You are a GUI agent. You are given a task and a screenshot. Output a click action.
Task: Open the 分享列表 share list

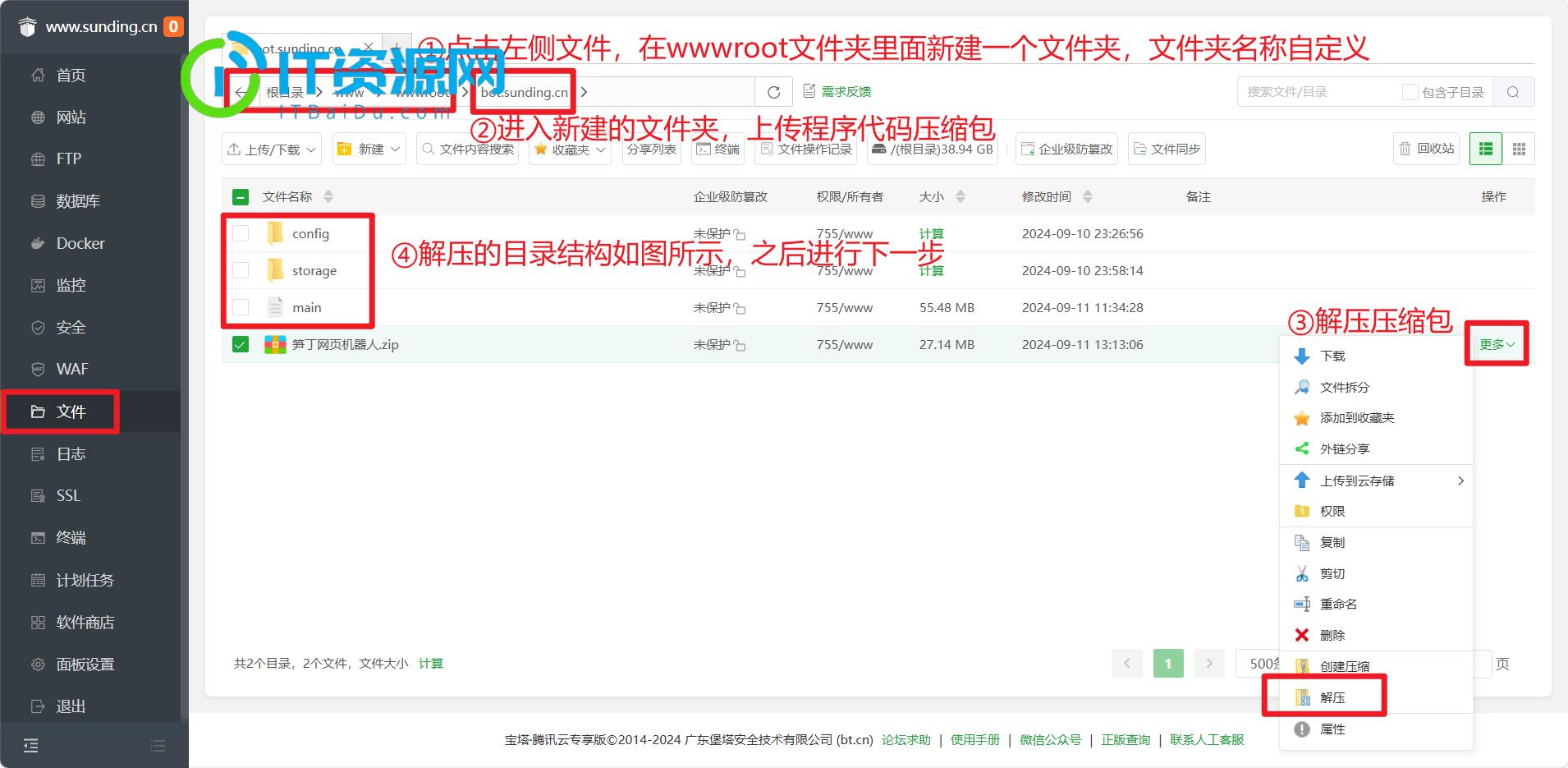652,149
